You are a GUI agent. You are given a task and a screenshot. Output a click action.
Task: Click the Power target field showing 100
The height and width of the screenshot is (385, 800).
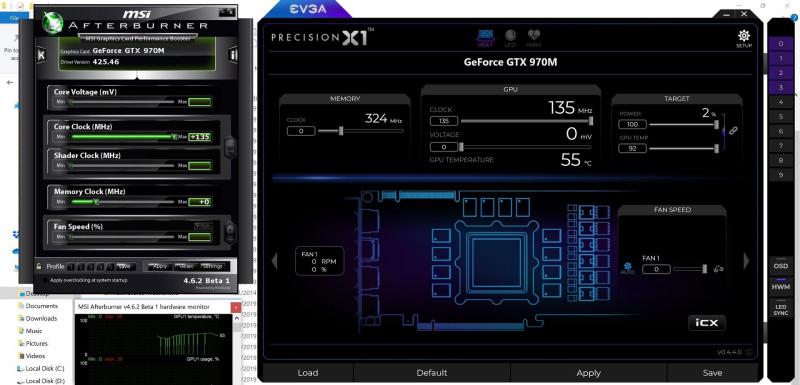633,124
